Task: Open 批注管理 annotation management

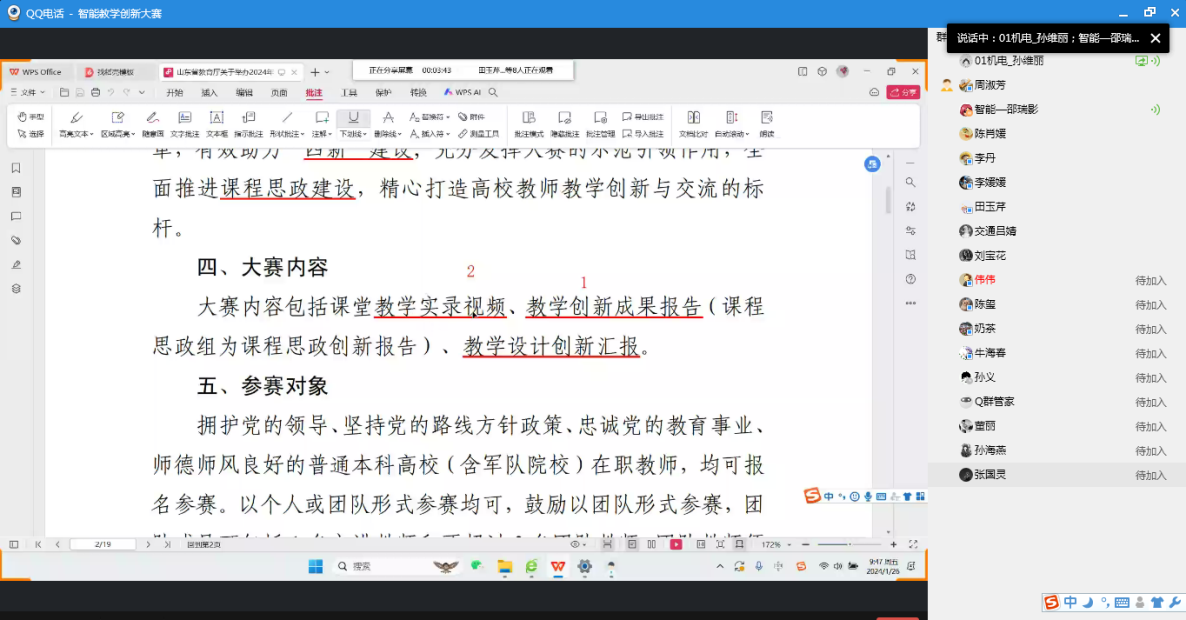Action: tap(600, 123)
